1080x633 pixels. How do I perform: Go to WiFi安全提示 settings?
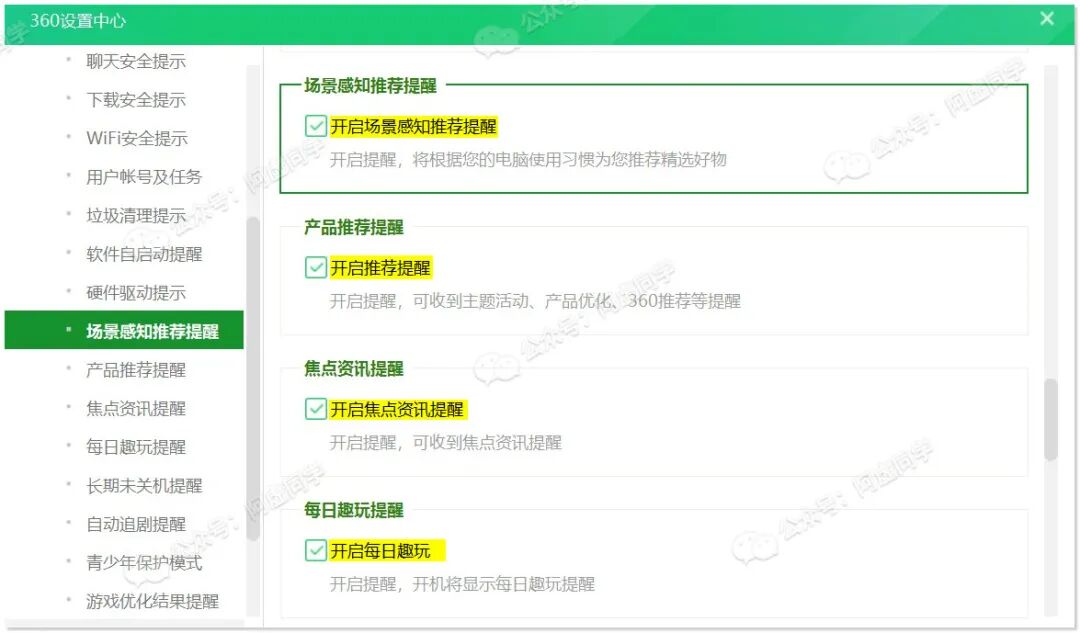137,138
